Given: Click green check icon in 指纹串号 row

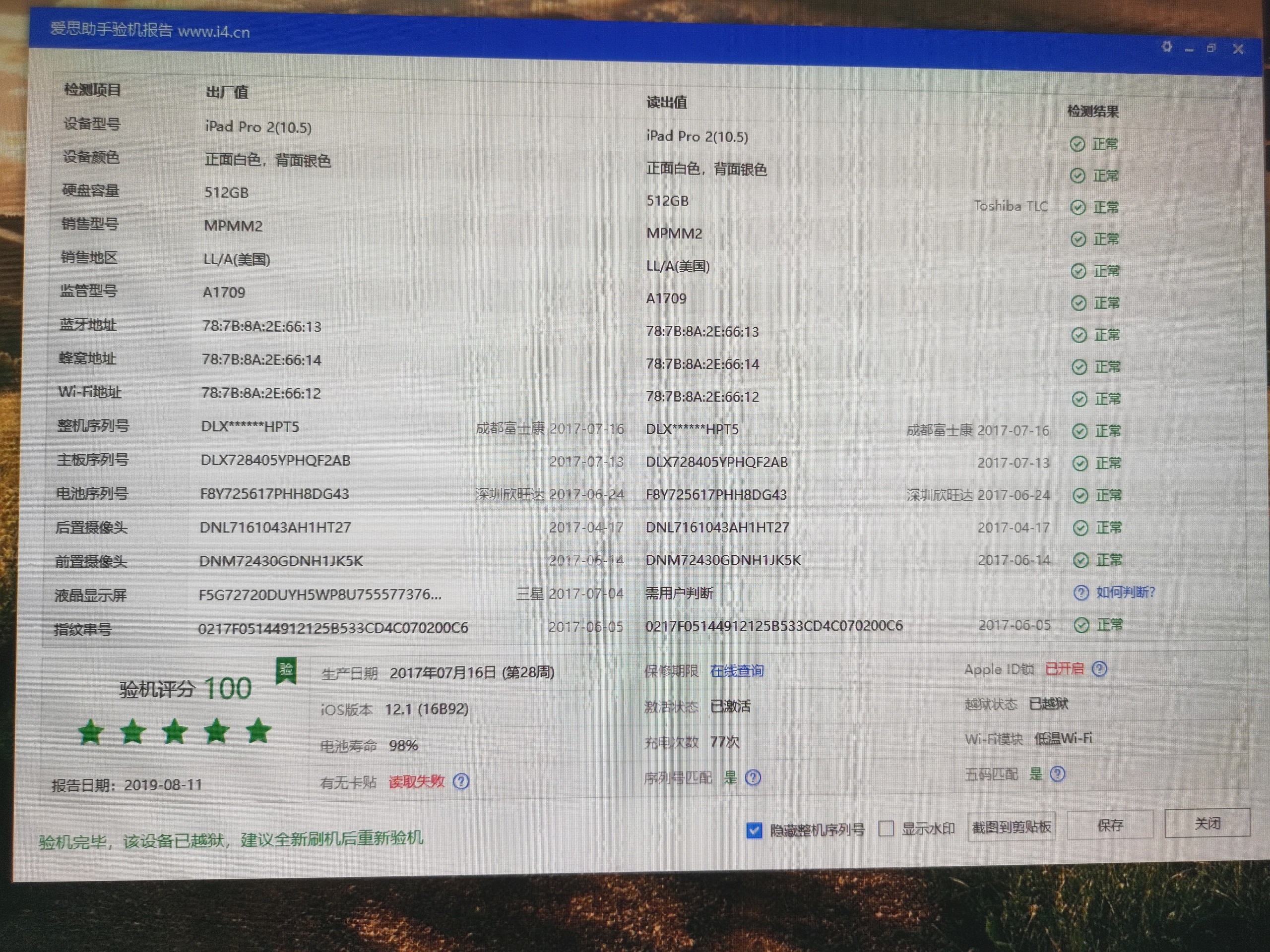Looking at the screenshot, I should (1081, 625).
